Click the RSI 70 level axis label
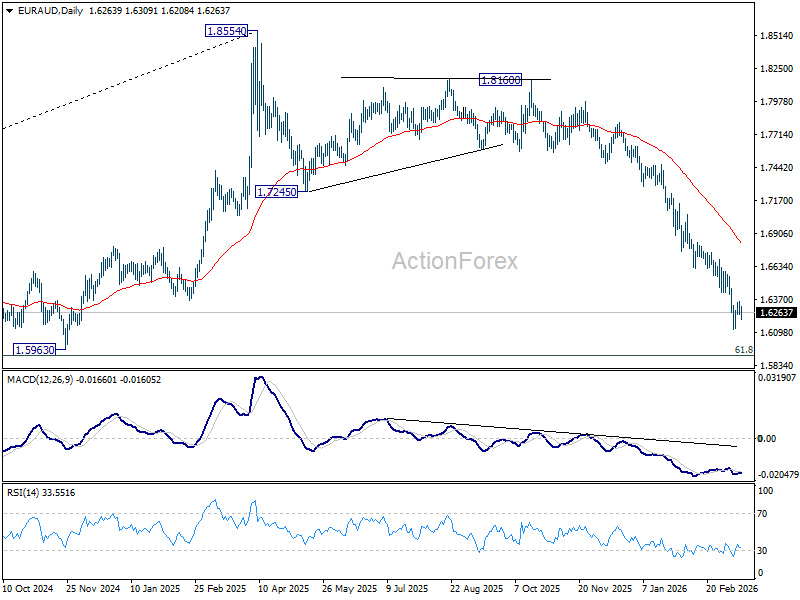This screenshot has width=800, height=600. (762, 514)
